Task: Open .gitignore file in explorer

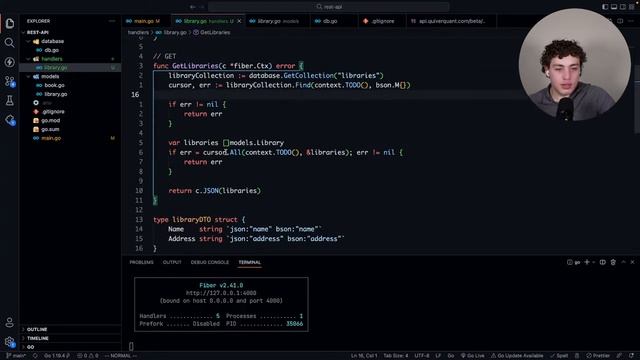Action: tap(70, 111)
